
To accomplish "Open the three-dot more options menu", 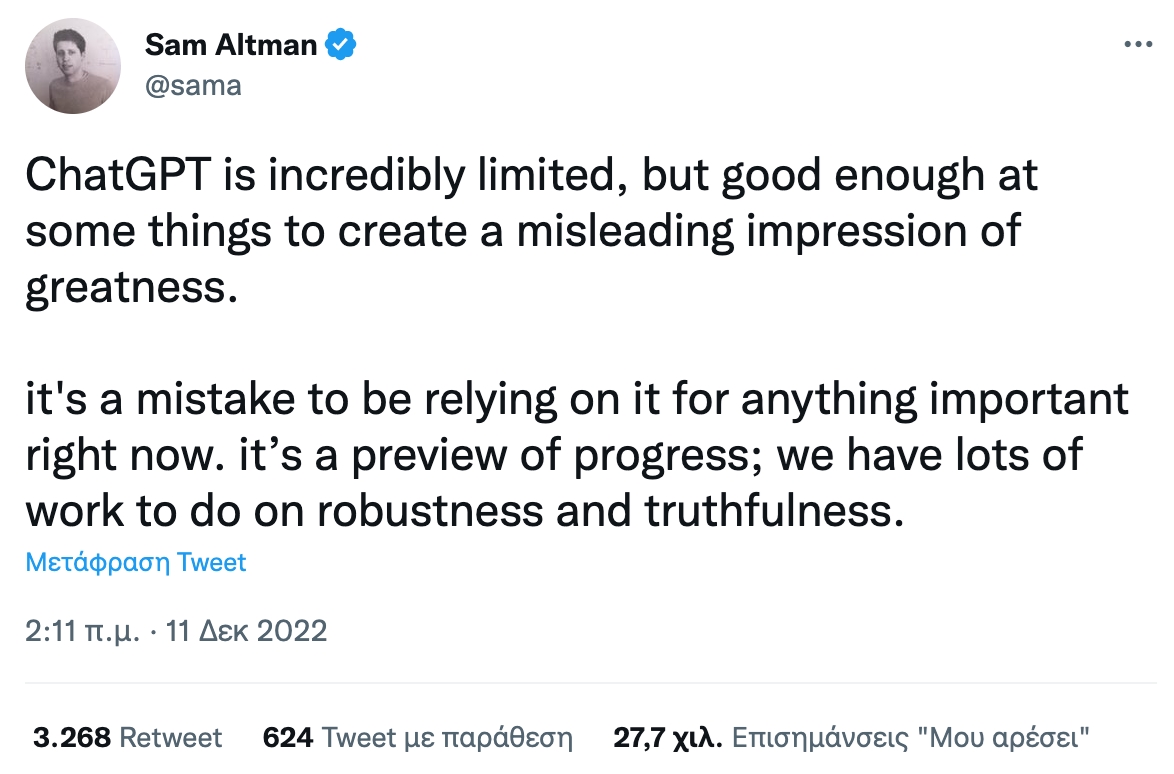I will 1138,44.
